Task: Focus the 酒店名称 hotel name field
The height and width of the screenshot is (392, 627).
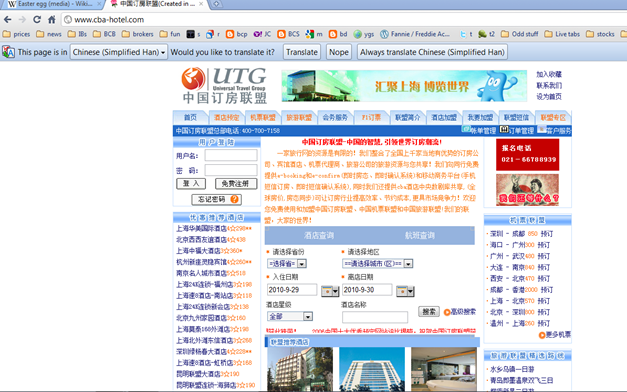Action: [375, 317]
